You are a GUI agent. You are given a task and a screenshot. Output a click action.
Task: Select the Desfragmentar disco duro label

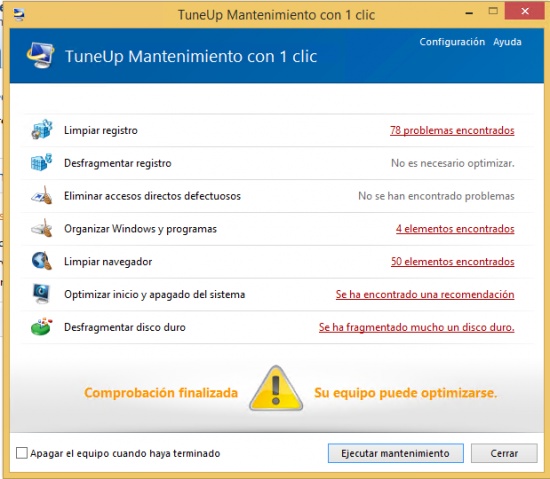tap(125, 327)
